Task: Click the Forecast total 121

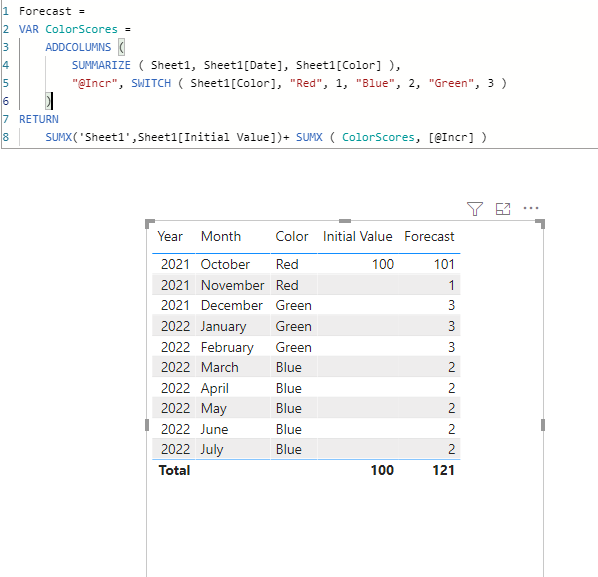Action: point(443,470)
